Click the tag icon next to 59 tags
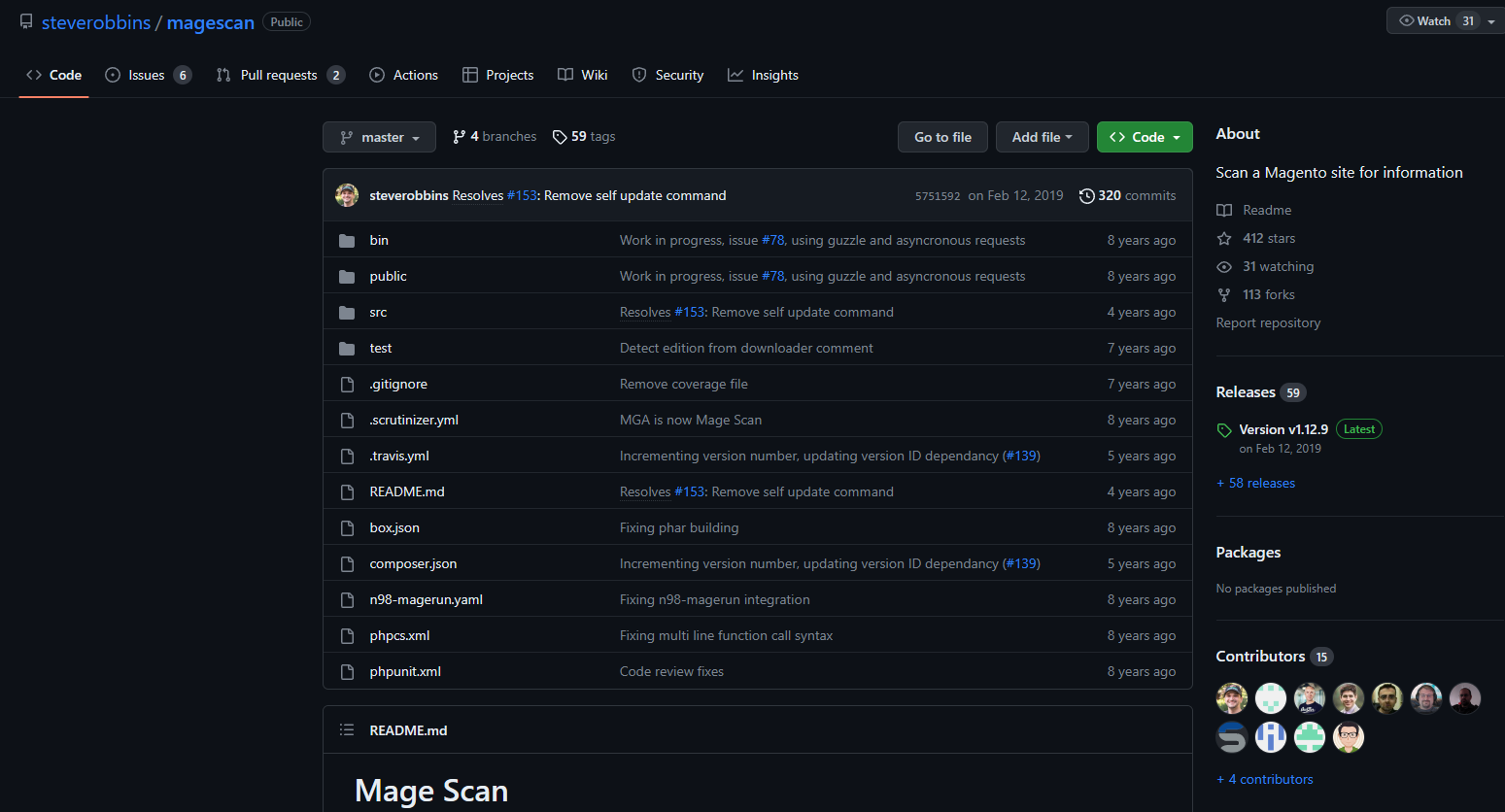Viewport: 1505px width, 812px height. pos(560,137)
